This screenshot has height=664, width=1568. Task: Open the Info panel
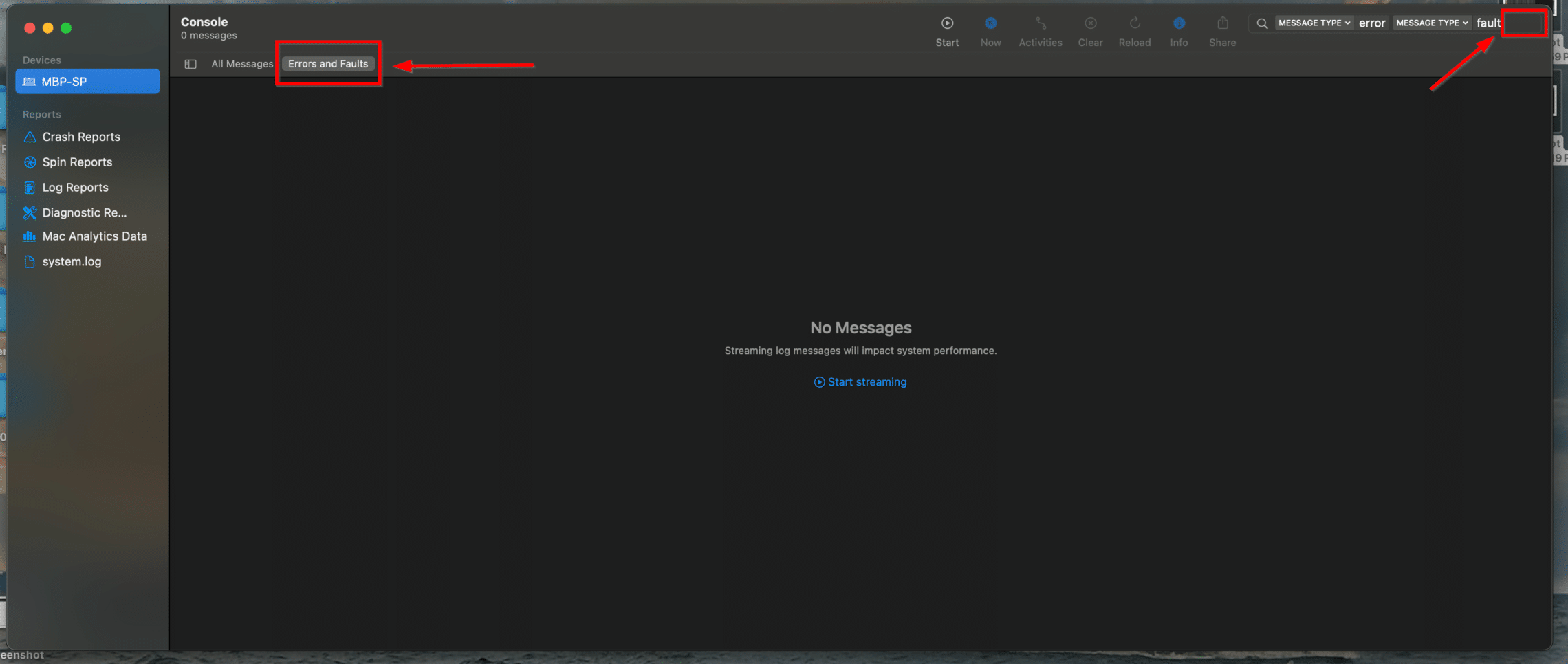tap(1179, 29)
